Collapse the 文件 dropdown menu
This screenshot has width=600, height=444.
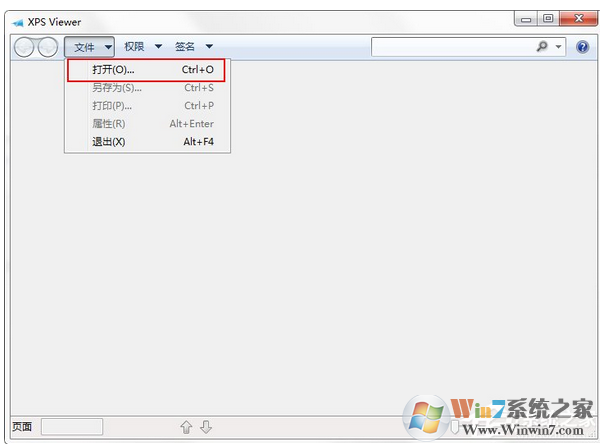(89, 47)
